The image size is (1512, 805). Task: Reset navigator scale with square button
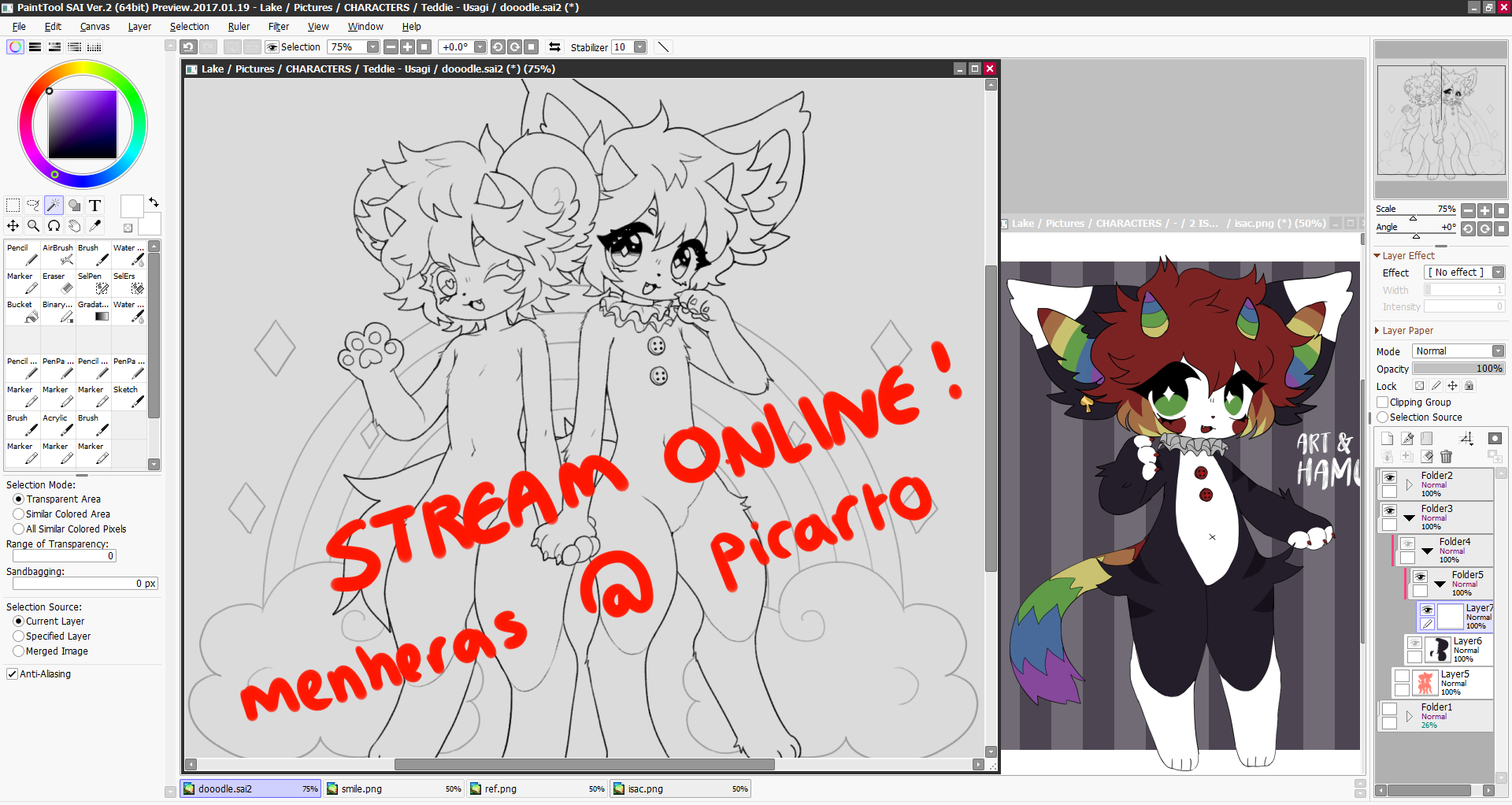[1502, 210]
